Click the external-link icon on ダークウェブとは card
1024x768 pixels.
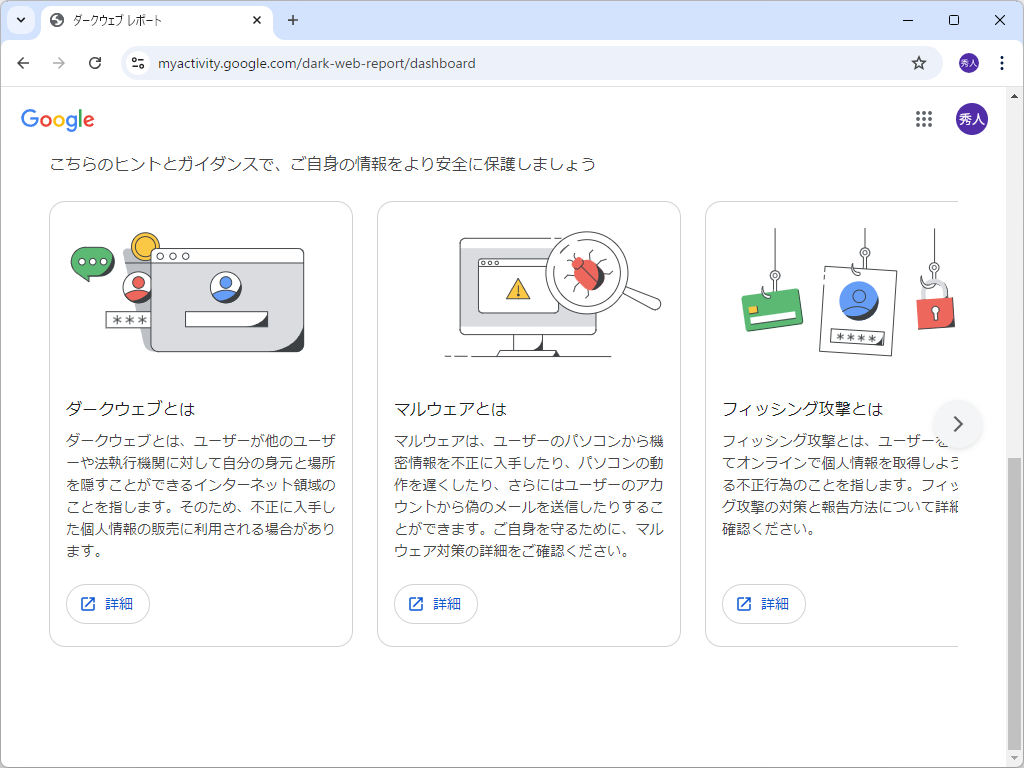click(87, 603)
